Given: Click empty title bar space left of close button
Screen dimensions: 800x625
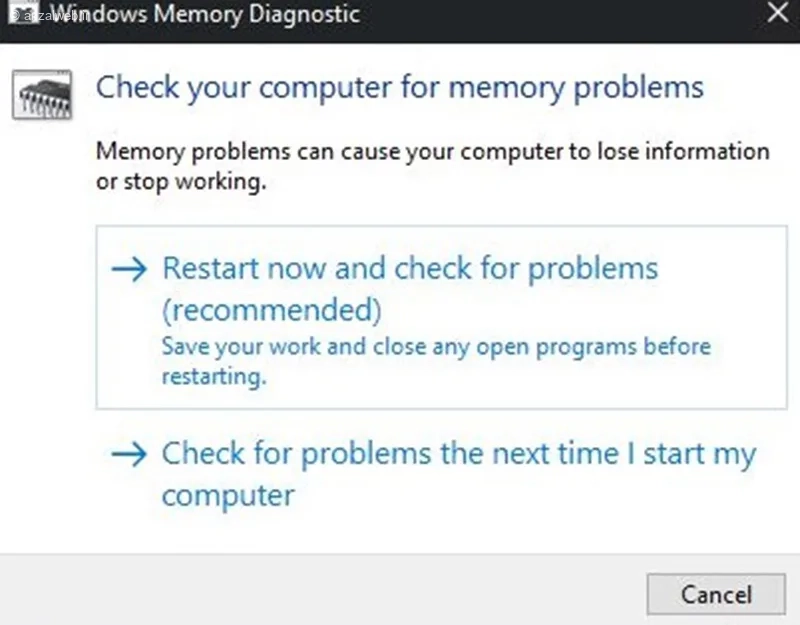Looking at the screenshot, I should click(x=560, y=15).
